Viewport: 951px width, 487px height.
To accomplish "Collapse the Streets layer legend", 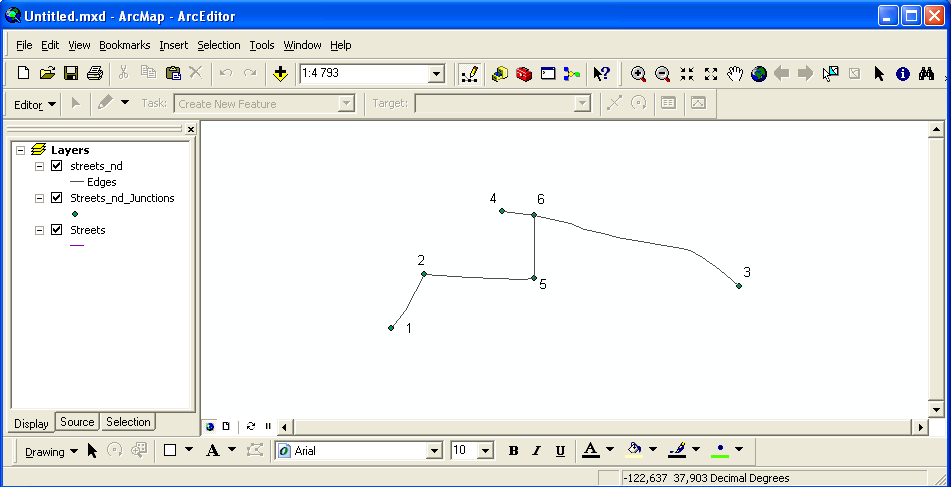I will tap(40, 230).
